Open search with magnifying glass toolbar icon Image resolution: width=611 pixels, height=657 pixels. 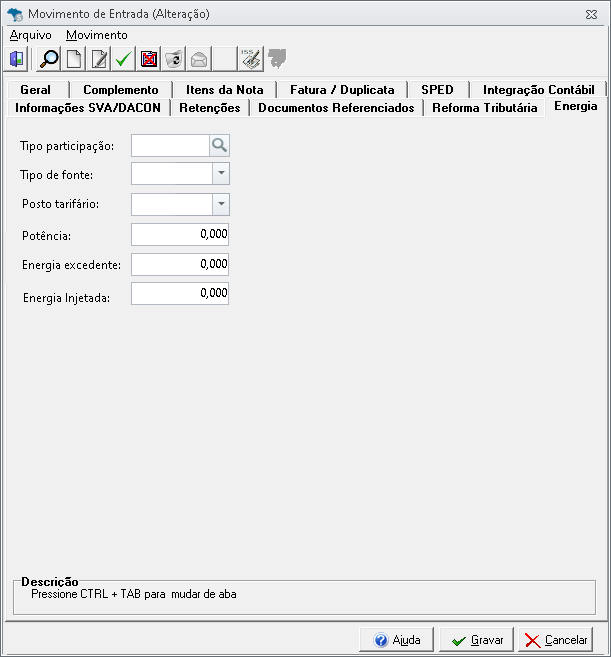click(x=49, y=59)
